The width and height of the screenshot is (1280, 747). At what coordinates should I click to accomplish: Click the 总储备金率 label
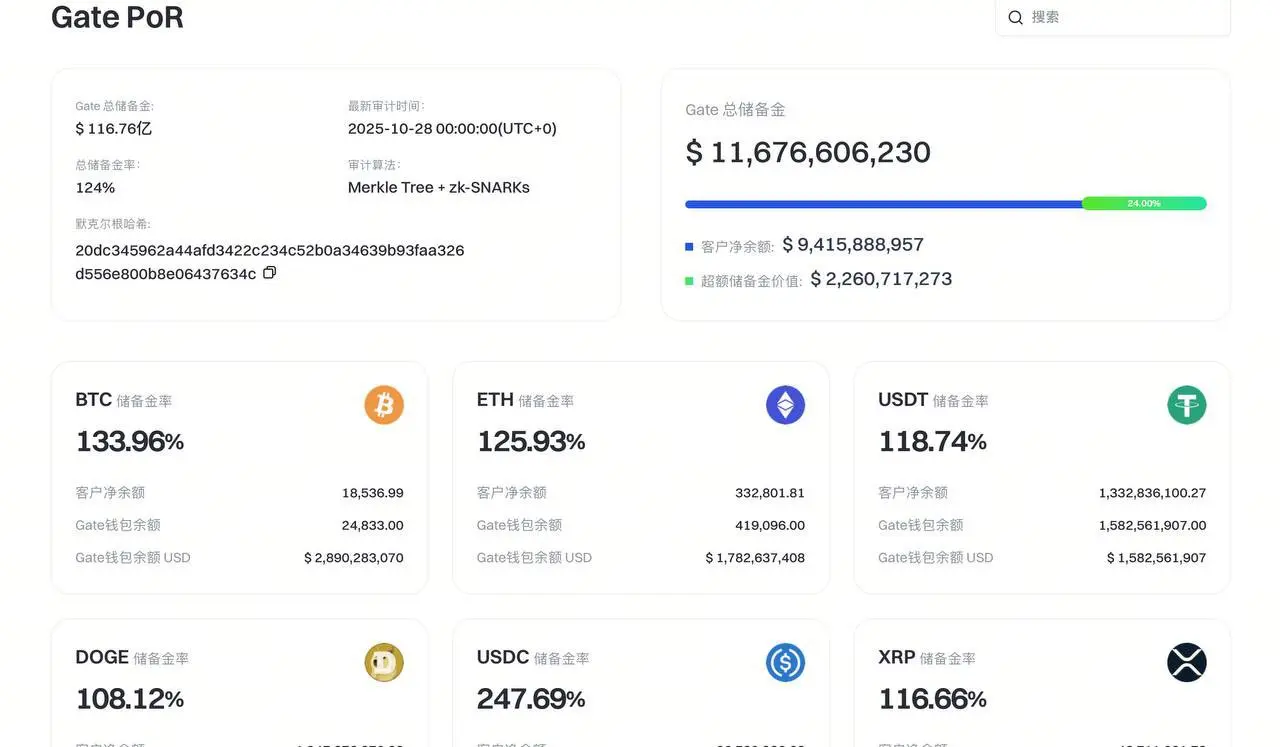[x=107, y=165]
